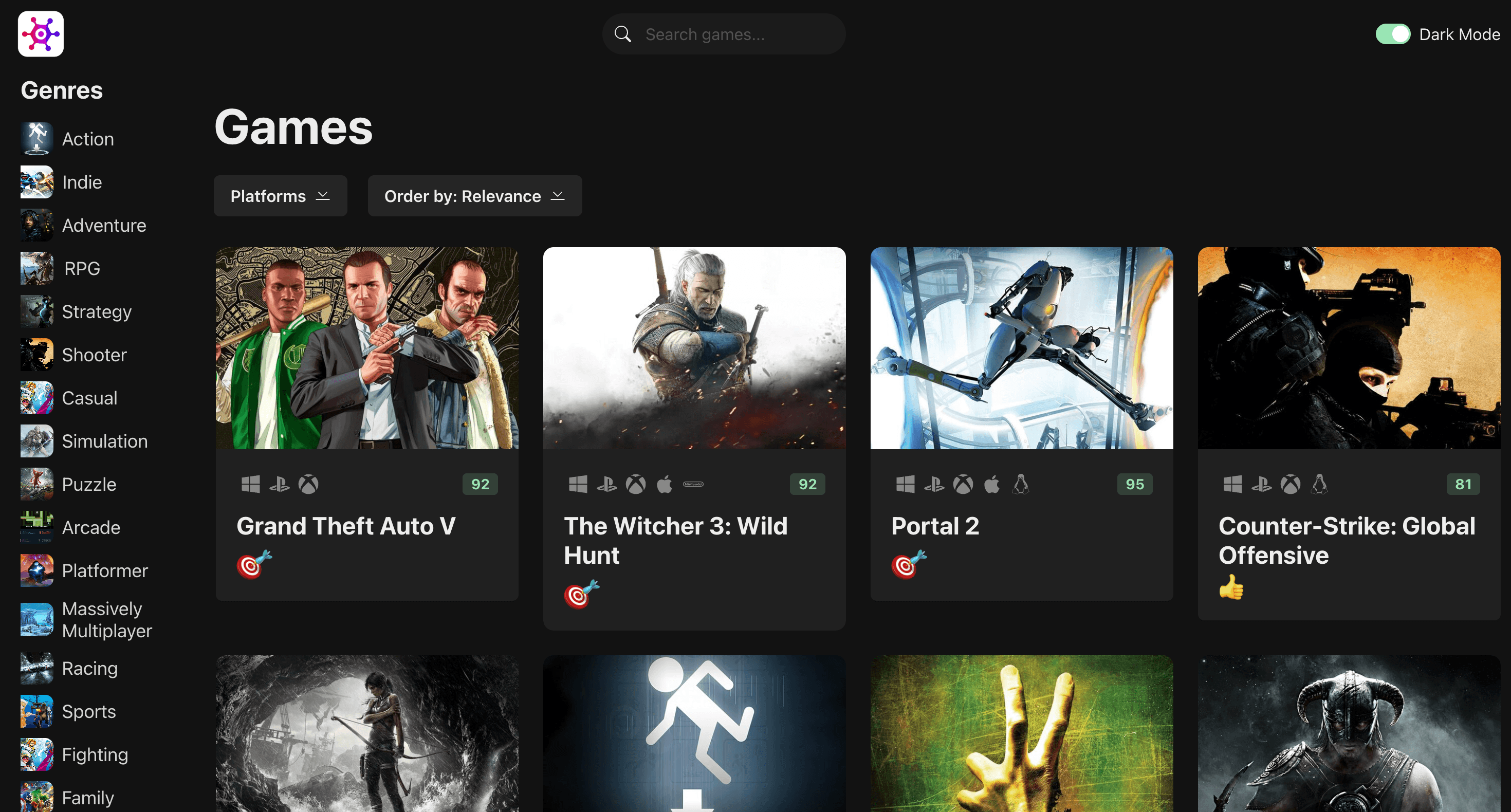
Task: Click the Apple platform icon on Portal 2
Action: click(x=992, y=484)
